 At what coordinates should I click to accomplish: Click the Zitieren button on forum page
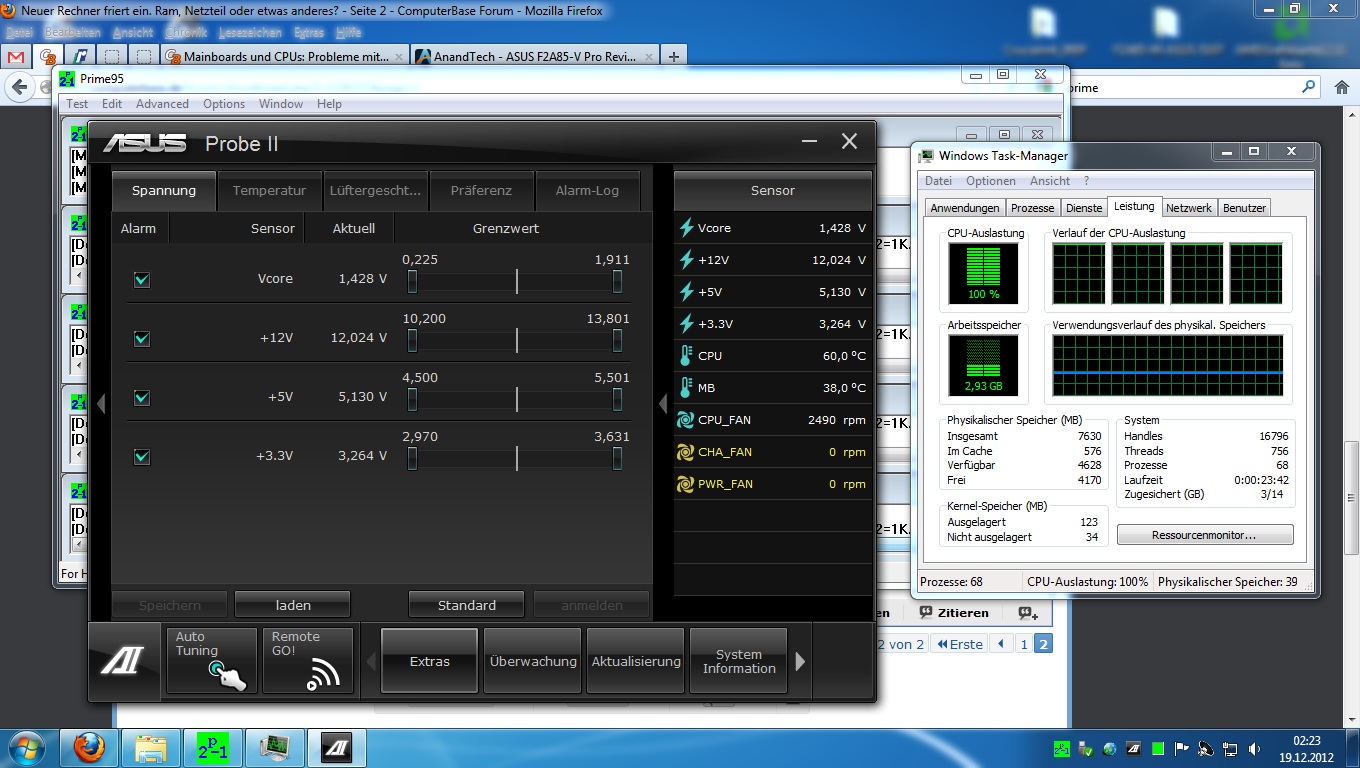[954, 613]
